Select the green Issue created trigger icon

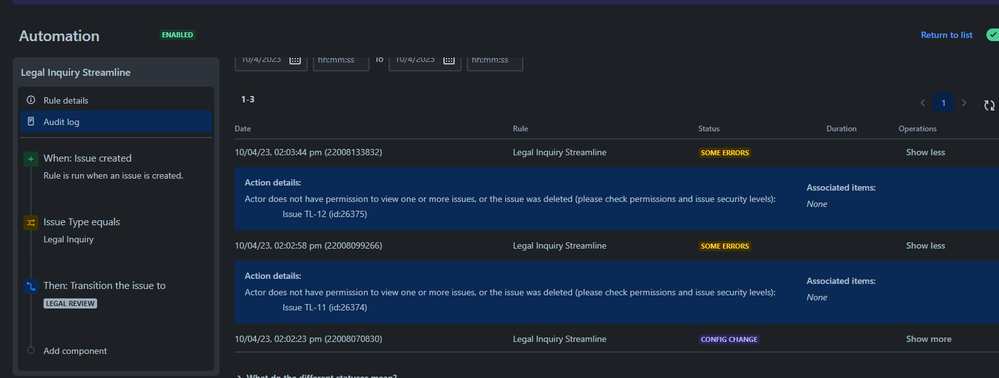pyautogui.click(x=31, y=159)
